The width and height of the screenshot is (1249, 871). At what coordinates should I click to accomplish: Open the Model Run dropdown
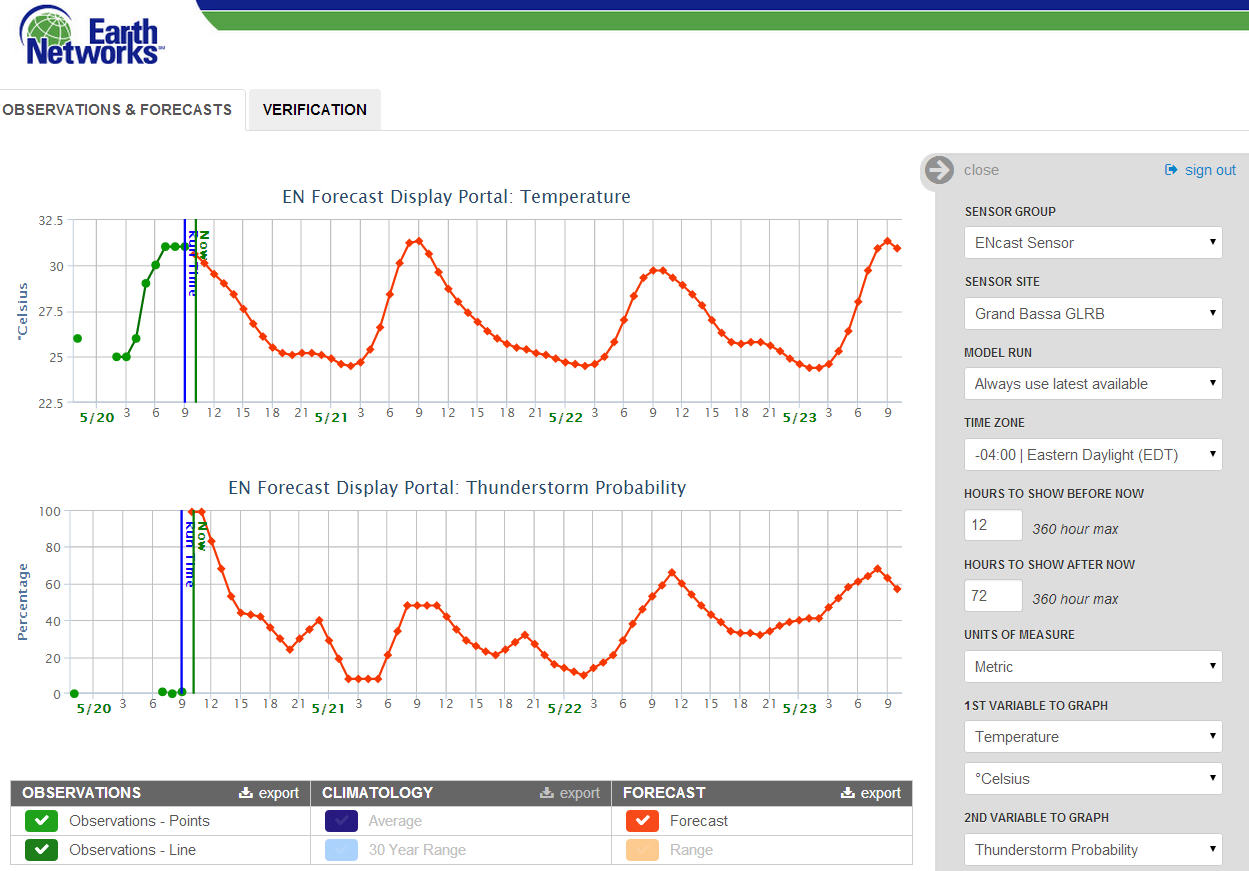(x=1093, y=384)
